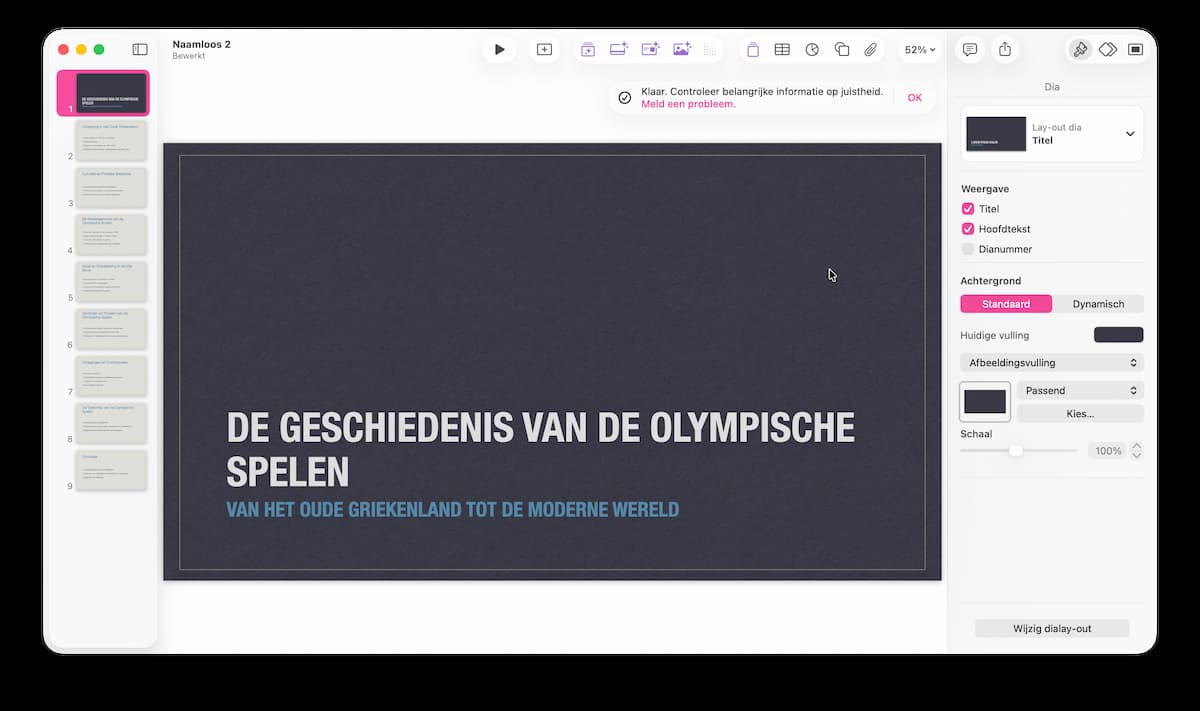Click the share icon in the toolbar
This screenshot has width=1200, height=711.
click(1005, 49)
